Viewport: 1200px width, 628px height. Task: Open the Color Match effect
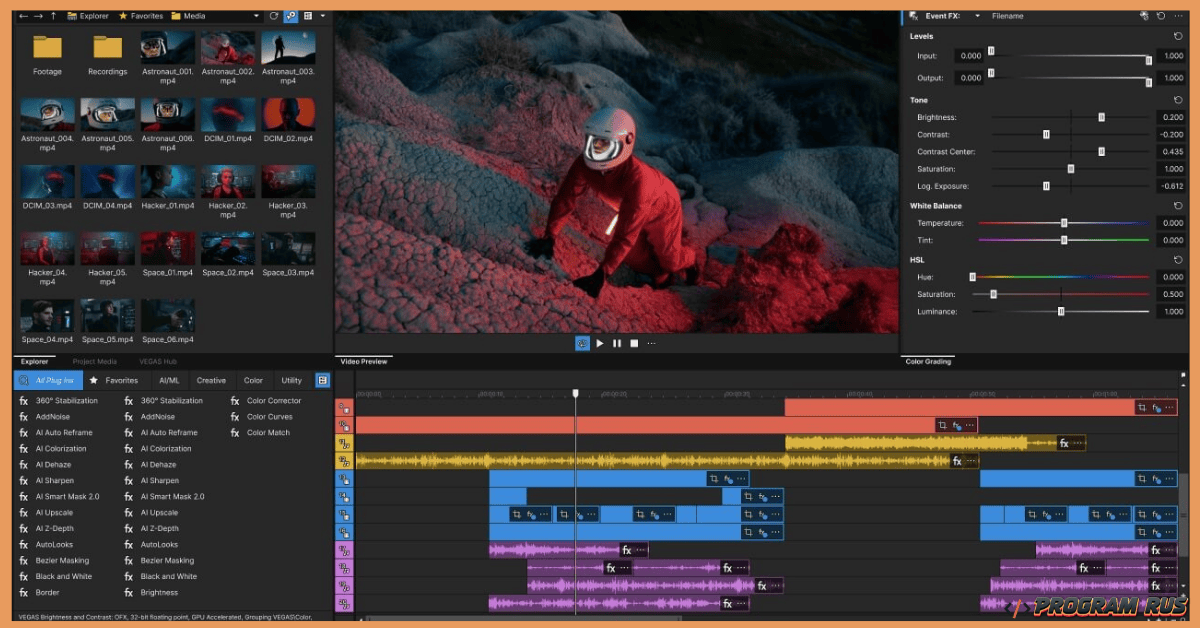click(267, 432)
